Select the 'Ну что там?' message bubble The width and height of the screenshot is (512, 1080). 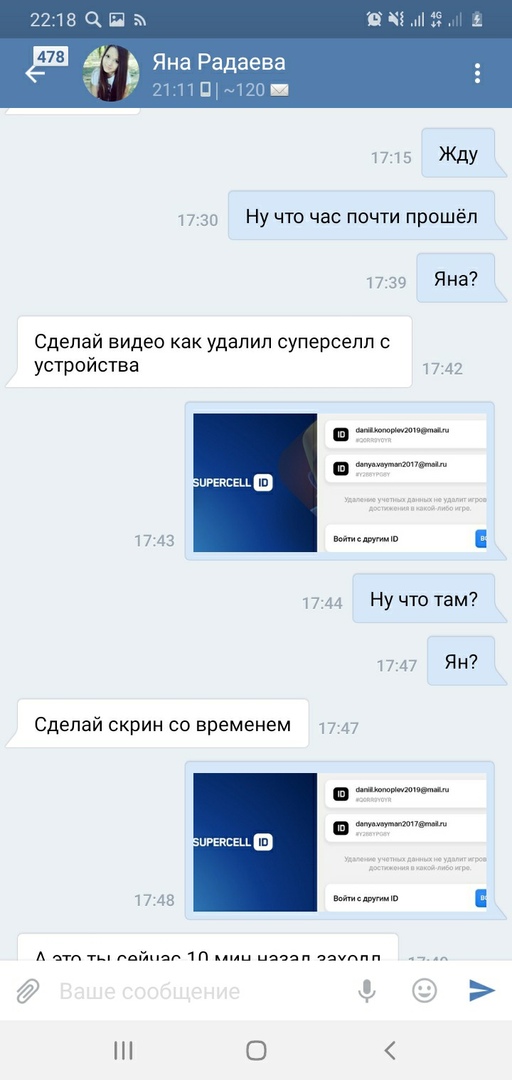pyautogui.click(x=424, y=599)
